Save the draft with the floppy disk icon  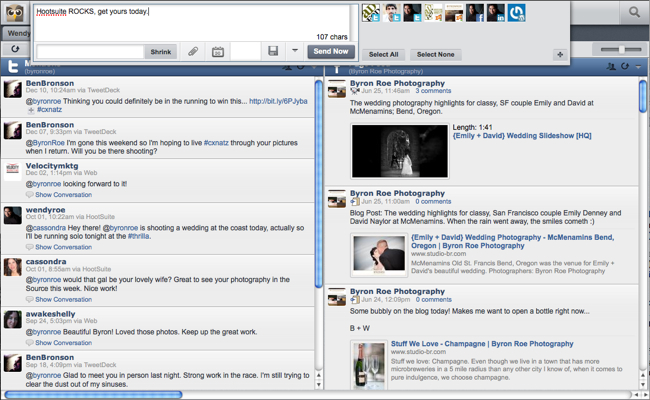coord(273,51)
